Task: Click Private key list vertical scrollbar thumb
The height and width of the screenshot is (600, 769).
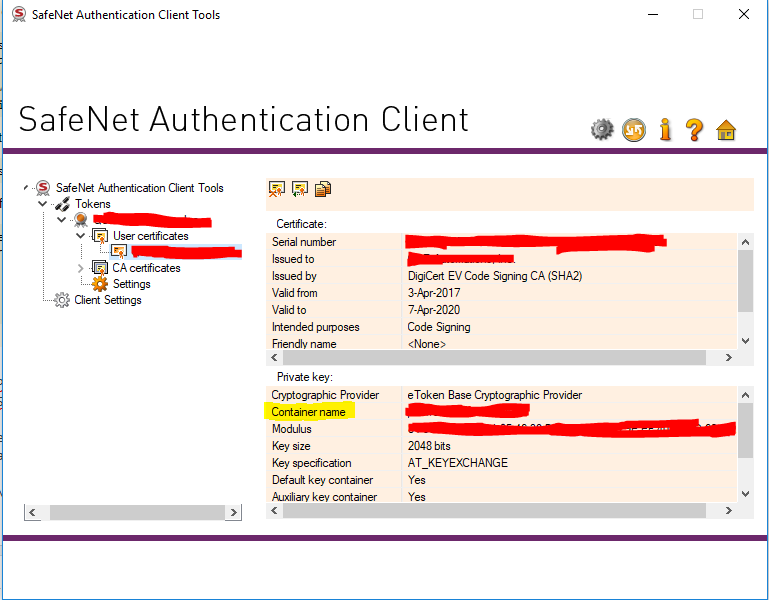Action: click(745, 431)
